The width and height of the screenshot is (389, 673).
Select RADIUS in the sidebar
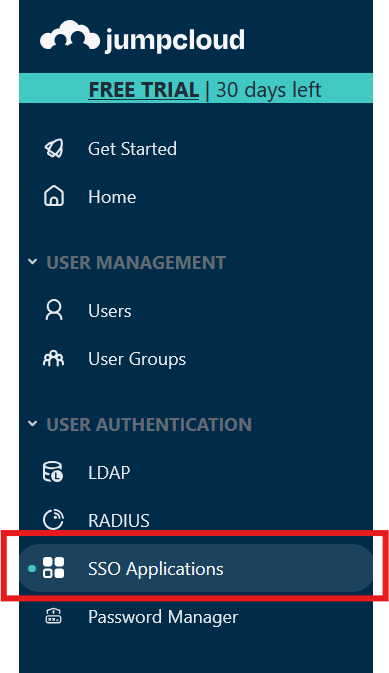click(x=119, y=521)
